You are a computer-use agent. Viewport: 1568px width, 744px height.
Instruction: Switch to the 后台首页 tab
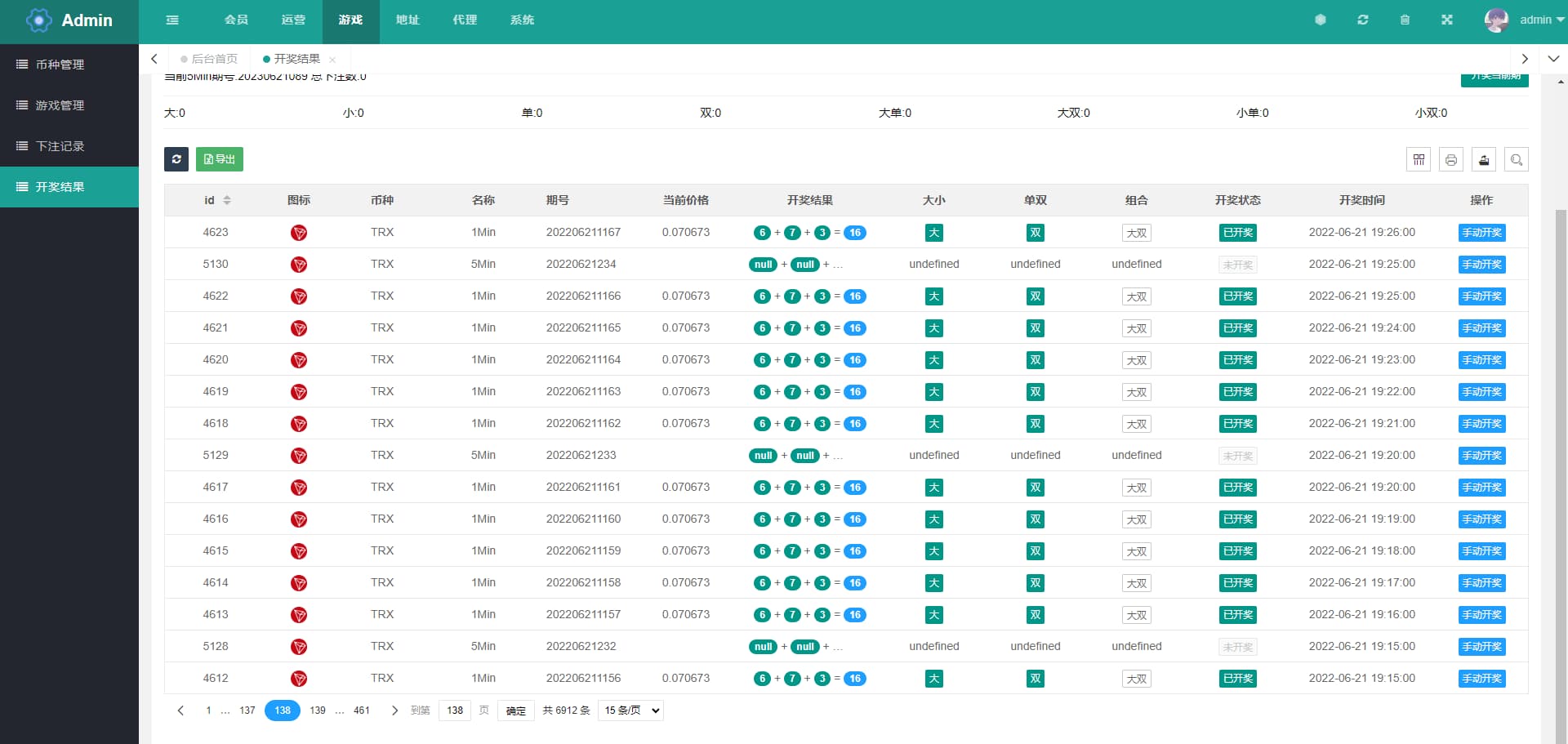tap(214, 59)
